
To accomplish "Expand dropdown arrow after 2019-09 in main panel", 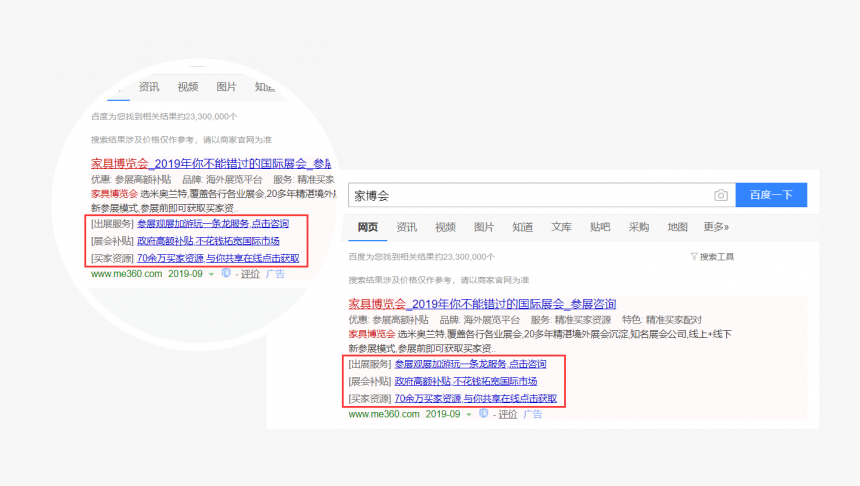I will (469, 415).
